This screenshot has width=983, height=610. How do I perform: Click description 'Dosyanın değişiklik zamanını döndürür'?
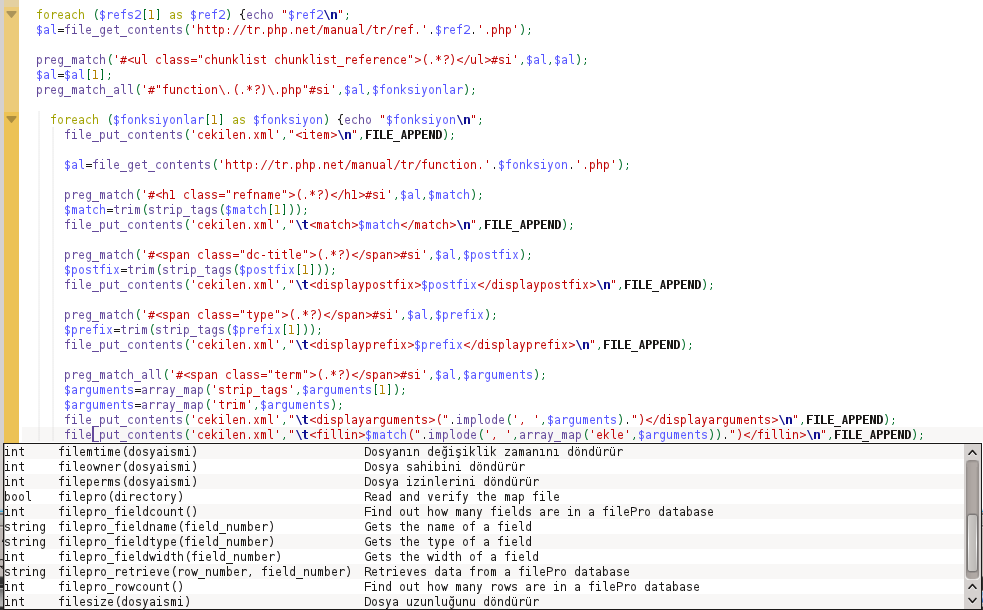[x=493, y=451]
